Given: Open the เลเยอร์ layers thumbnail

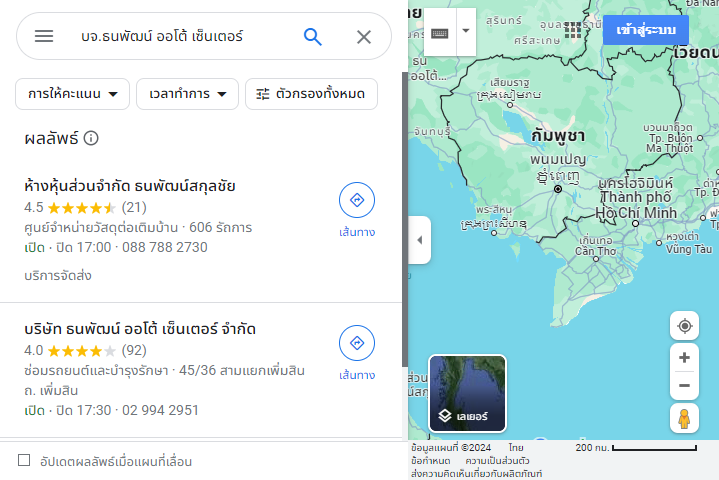Looking at the screenshot, I should (467, 393).
